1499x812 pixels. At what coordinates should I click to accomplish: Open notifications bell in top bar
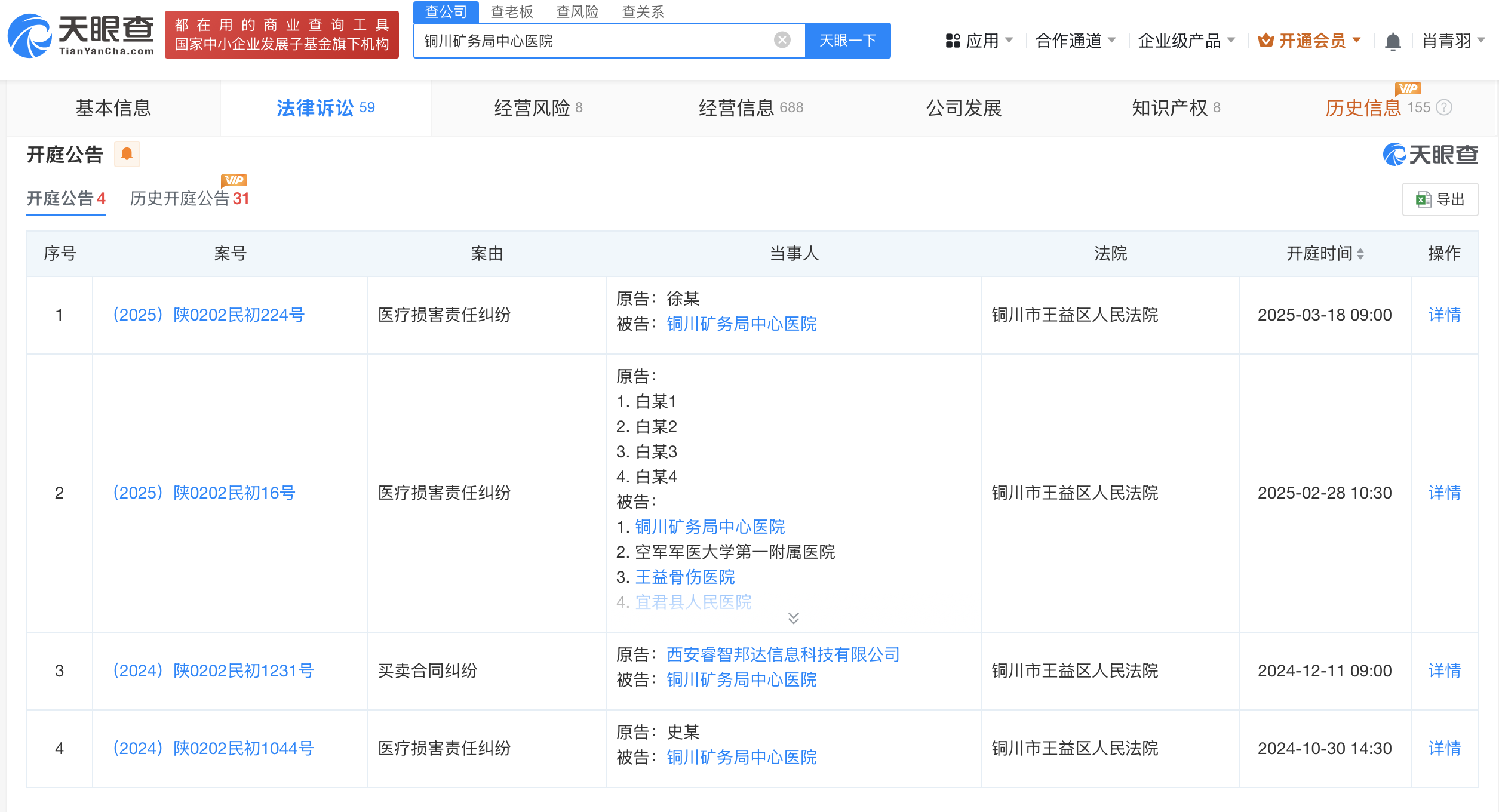[1393, 41]
